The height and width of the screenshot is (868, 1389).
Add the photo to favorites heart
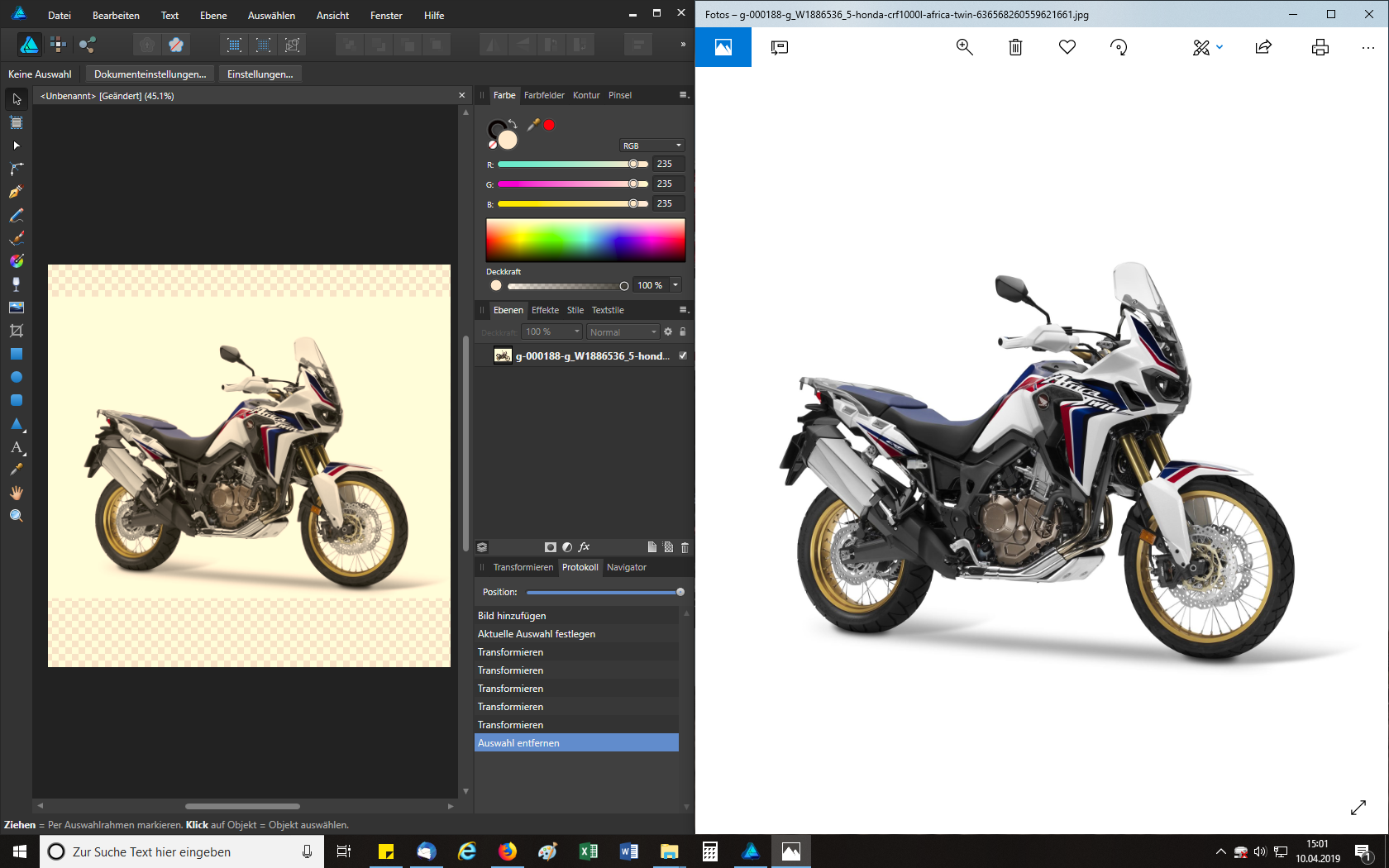pos(1067,47)
